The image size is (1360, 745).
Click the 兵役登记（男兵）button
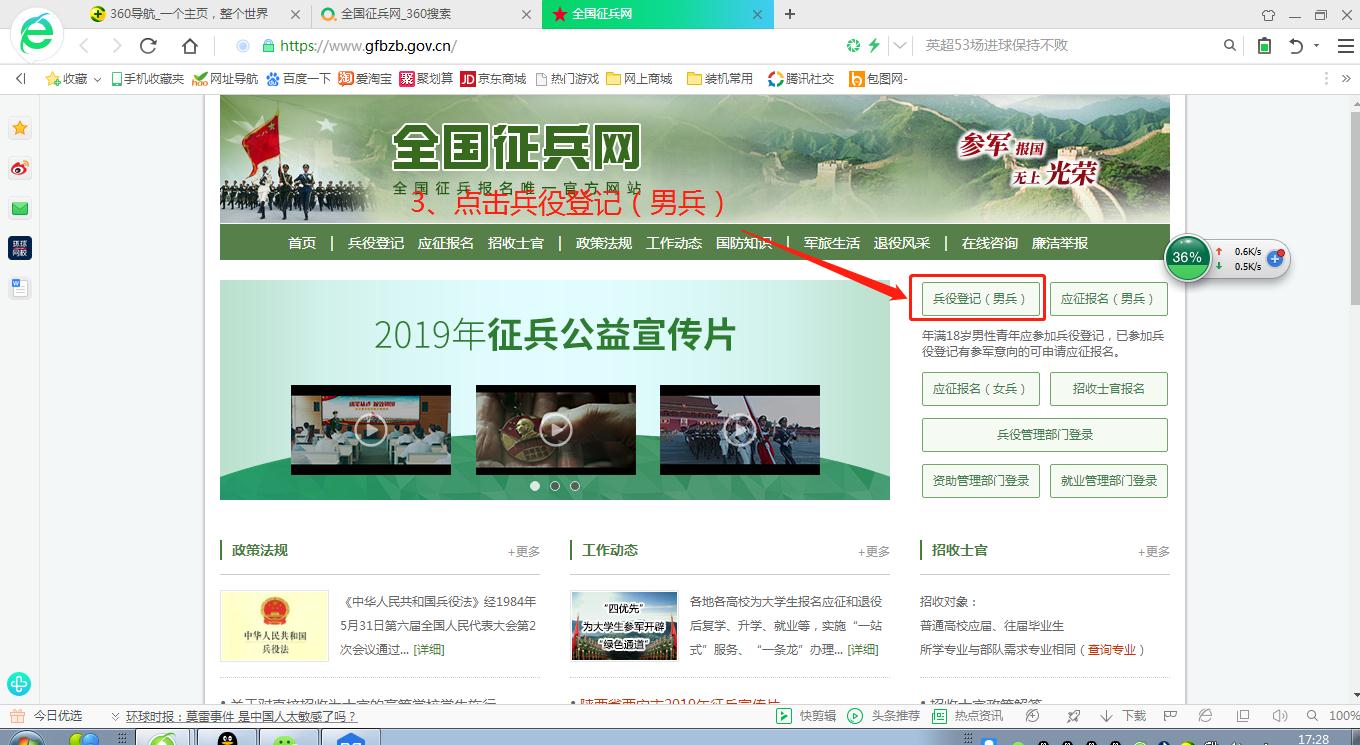coord(978,299)
